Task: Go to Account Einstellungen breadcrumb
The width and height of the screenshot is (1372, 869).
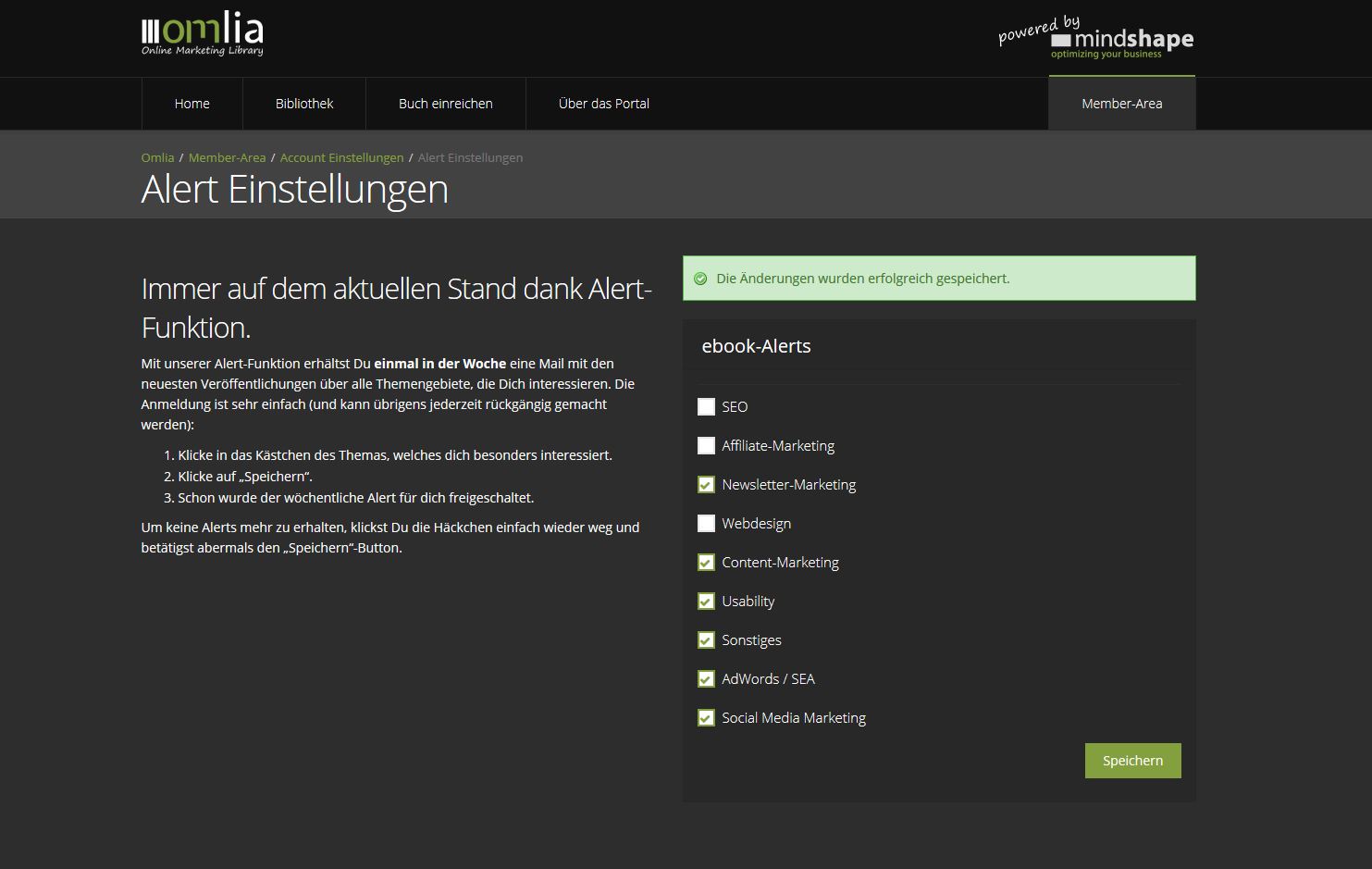Action: click(x=341, y=157)
